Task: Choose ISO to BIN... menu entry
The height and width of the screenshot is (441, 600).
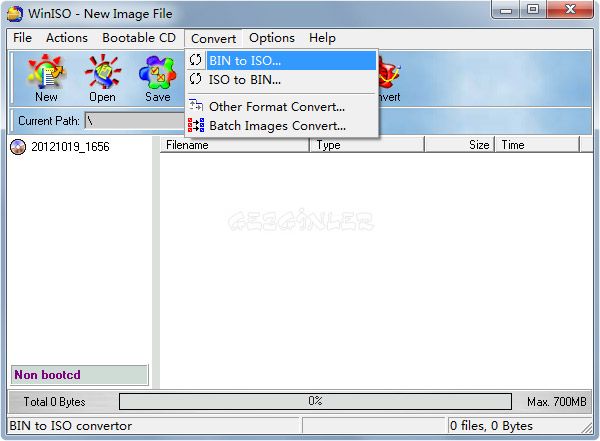Action: pyautogui.click(x=282, y=80)
